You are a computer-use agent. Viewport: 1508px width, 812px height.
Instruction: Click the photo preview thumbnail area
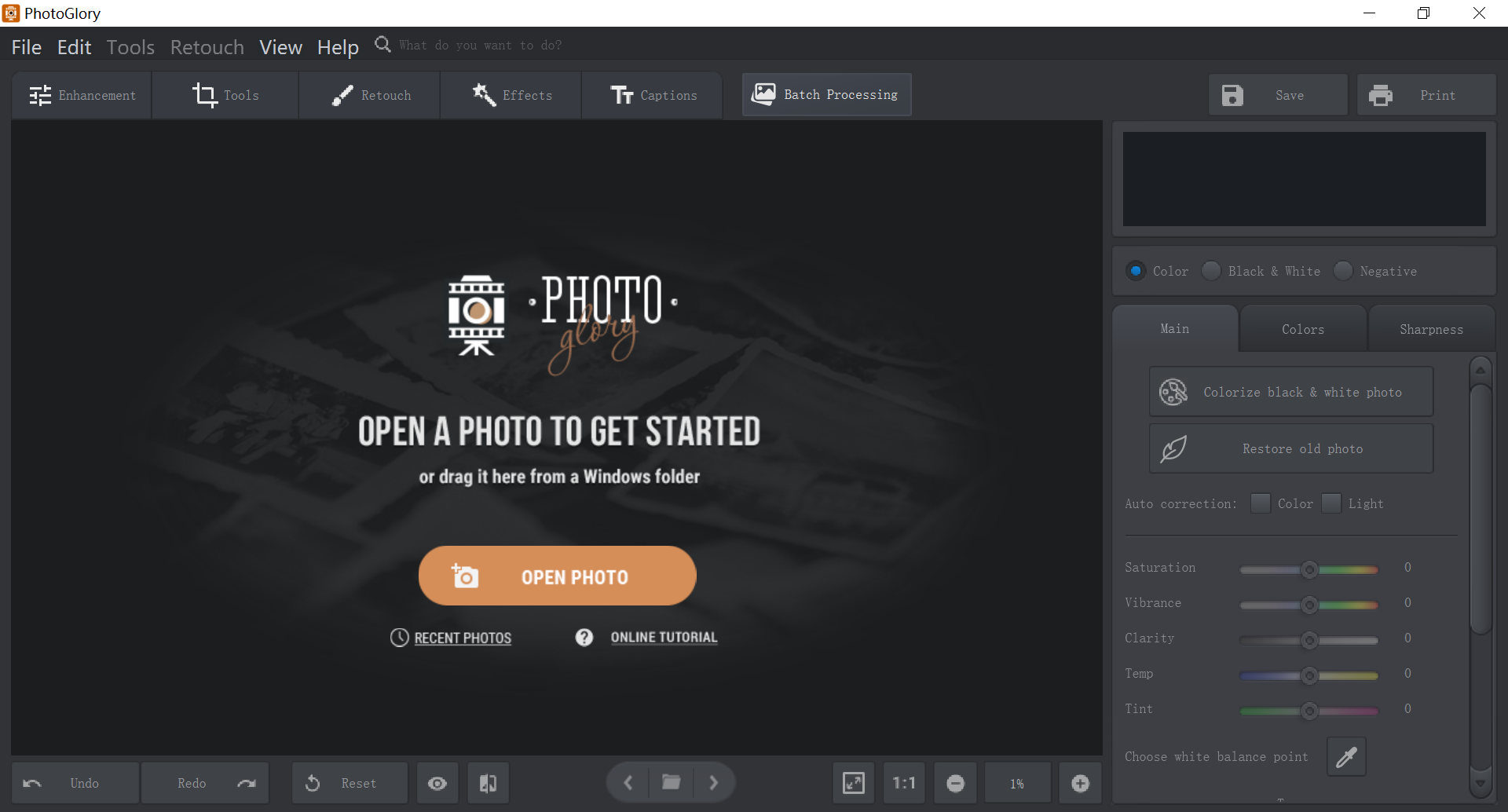(x=1305, y=179)
